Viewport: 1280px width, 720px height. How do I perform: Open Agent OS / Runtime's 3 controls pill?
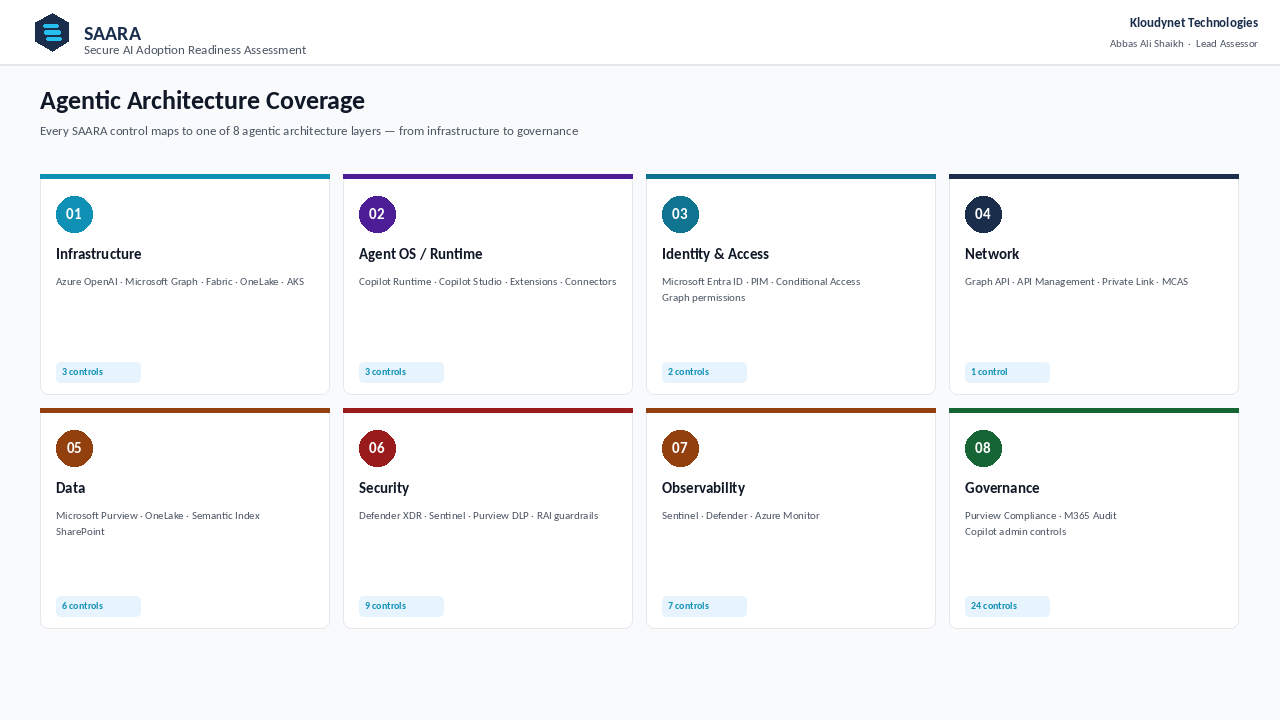[401, 372]
